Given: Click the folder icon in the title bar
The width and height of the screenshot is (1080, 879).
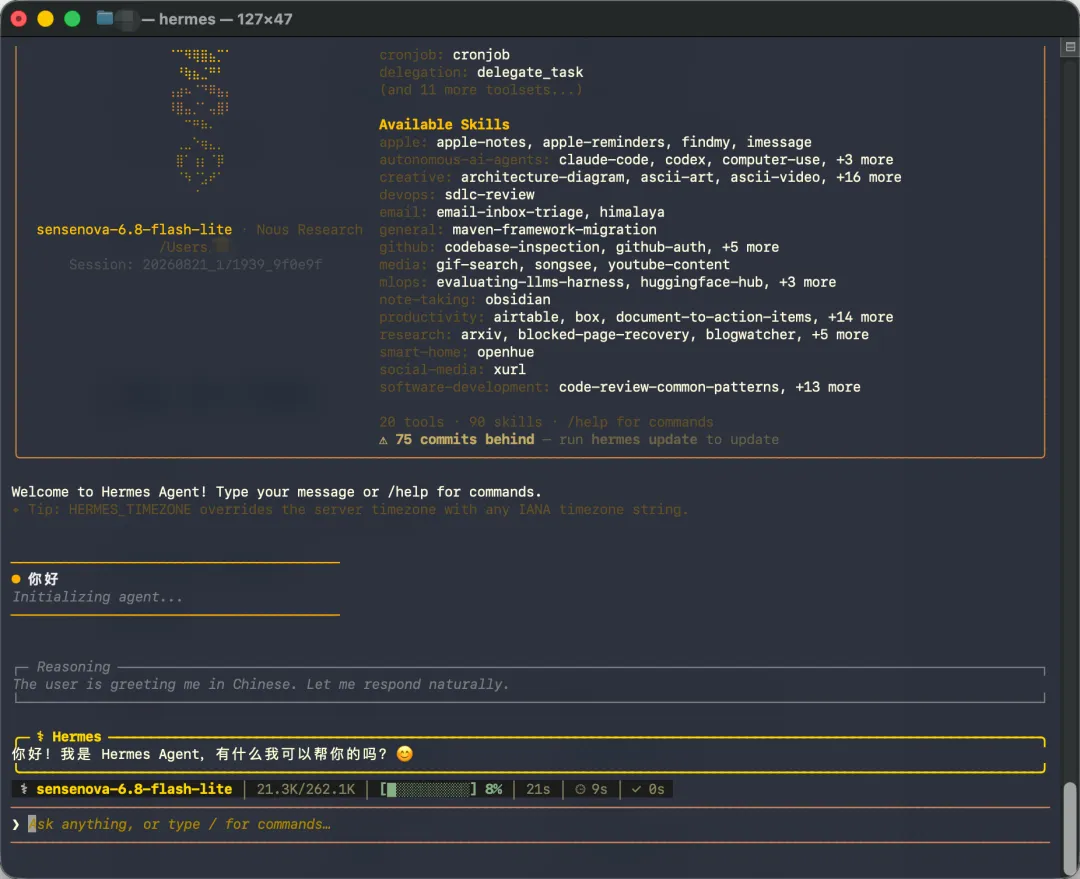Looking at the screenshot, I should (x=105, y=18).
